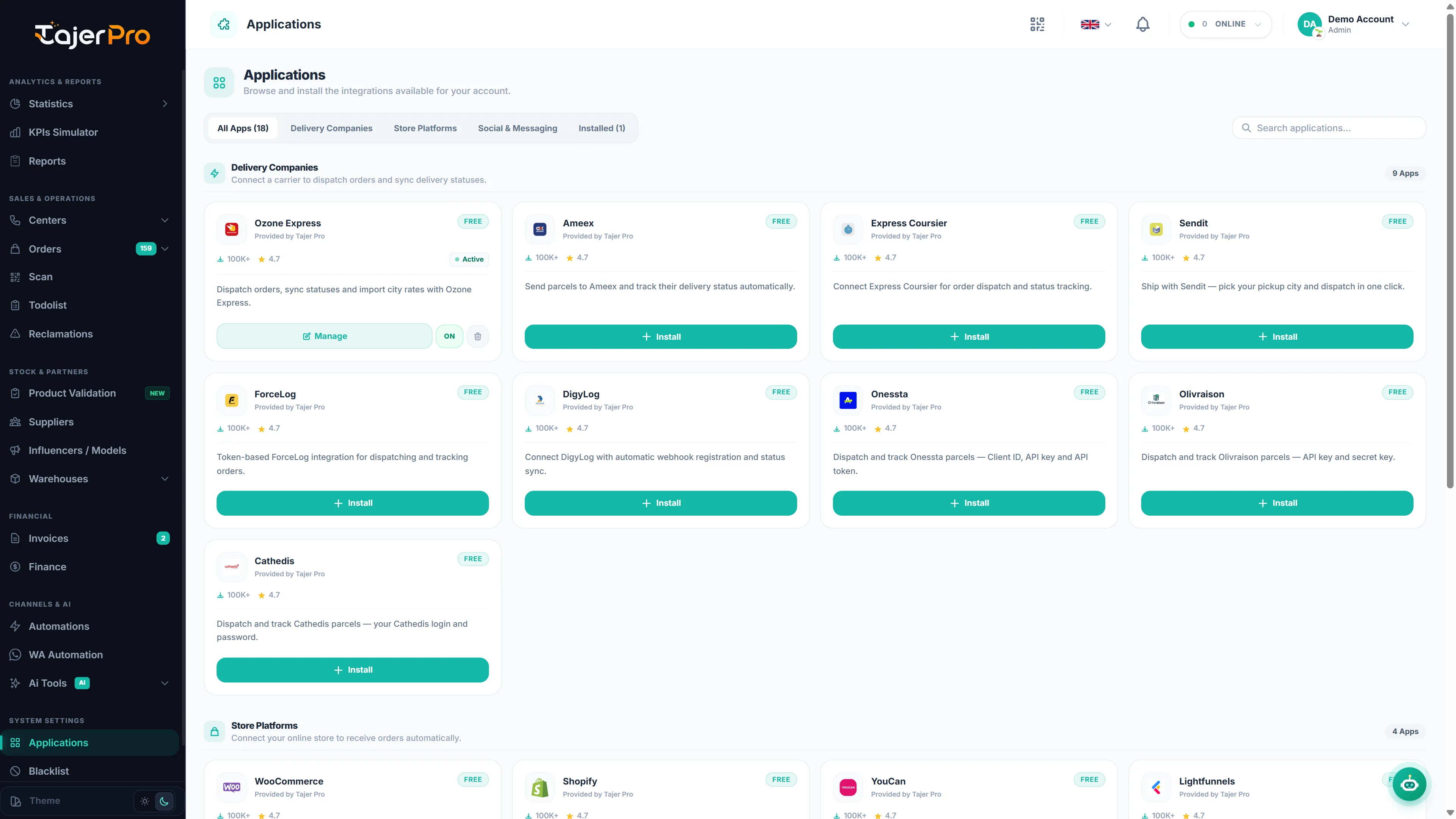Open WA Automation in sidebar

tap(89, 654)
